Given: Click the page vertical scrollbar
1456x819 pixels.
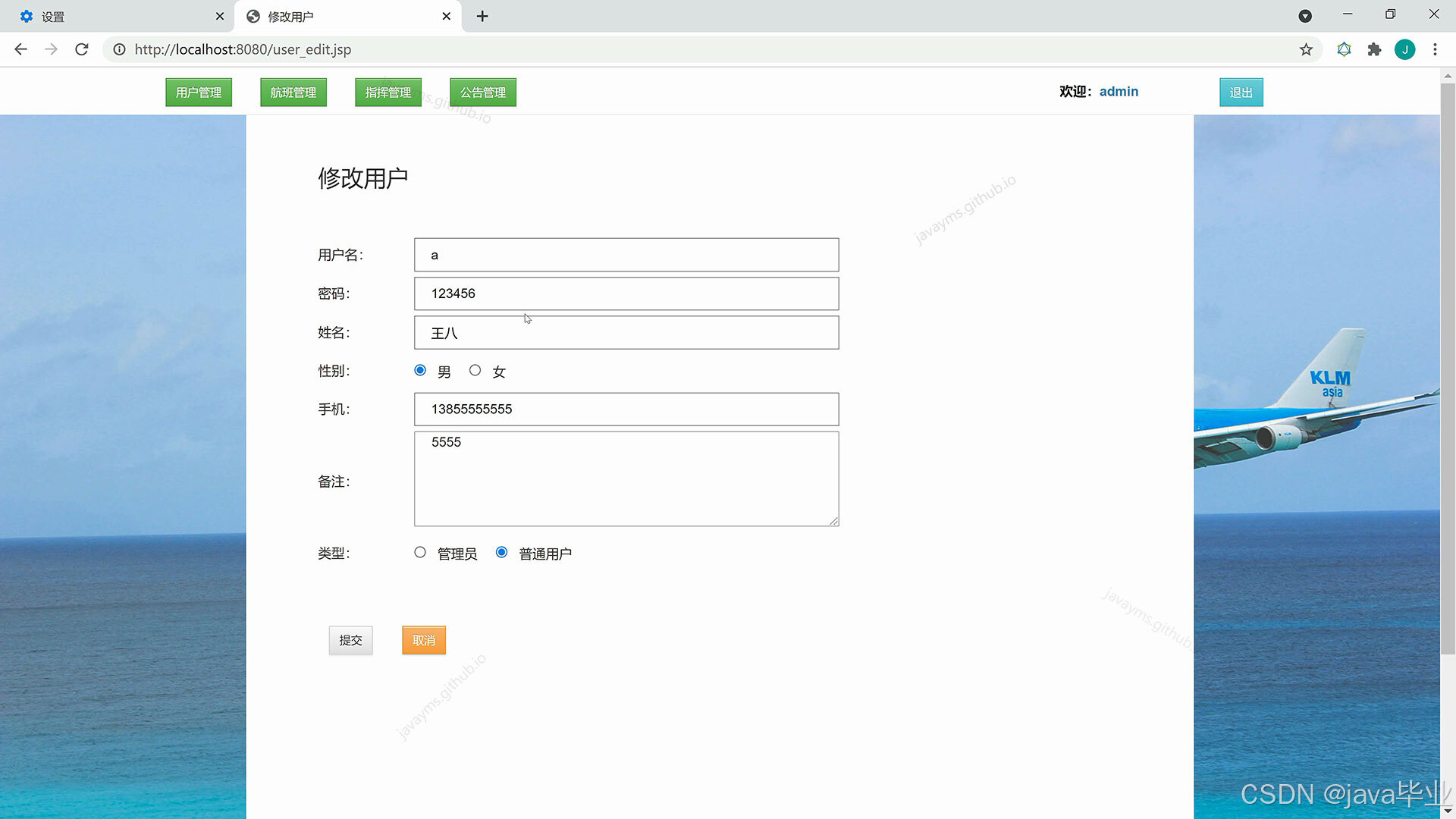Looking at the screenshot, I should [1448, 369].
